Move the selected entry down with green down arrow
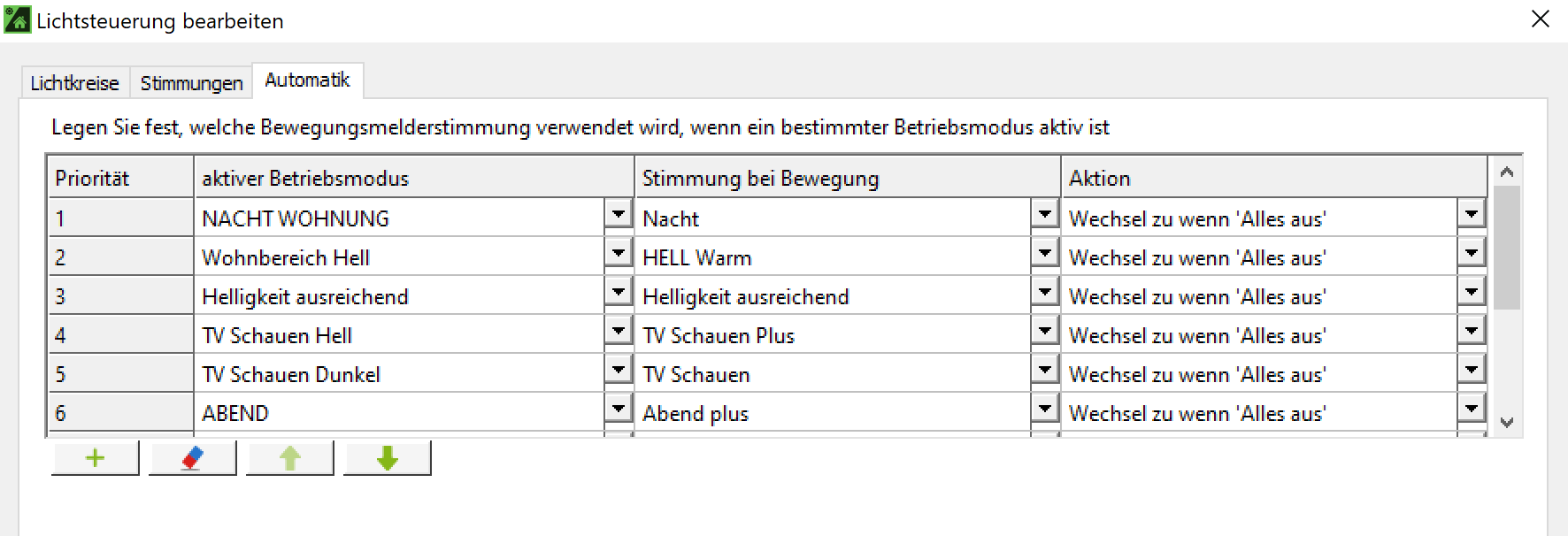The width and height of the screenshot is (1568, 536). pyautogui.click(x=386, y=457)
